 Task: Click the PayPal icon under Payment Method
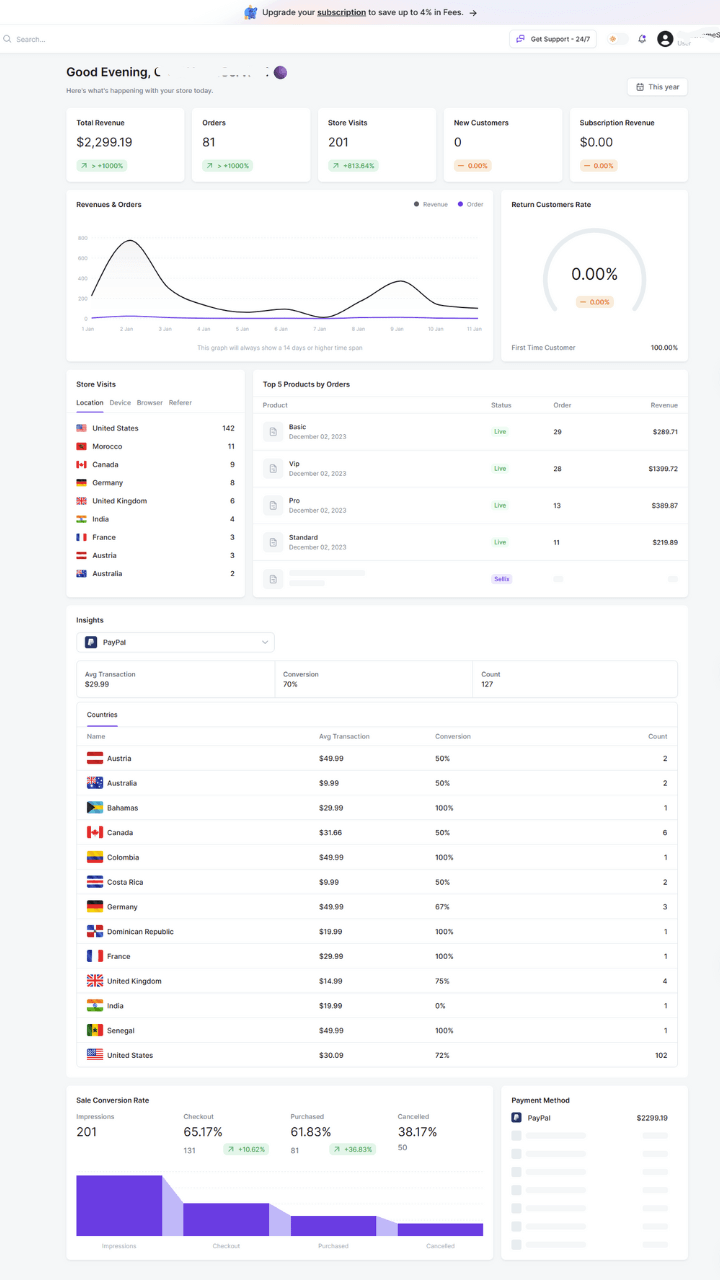516,1118
